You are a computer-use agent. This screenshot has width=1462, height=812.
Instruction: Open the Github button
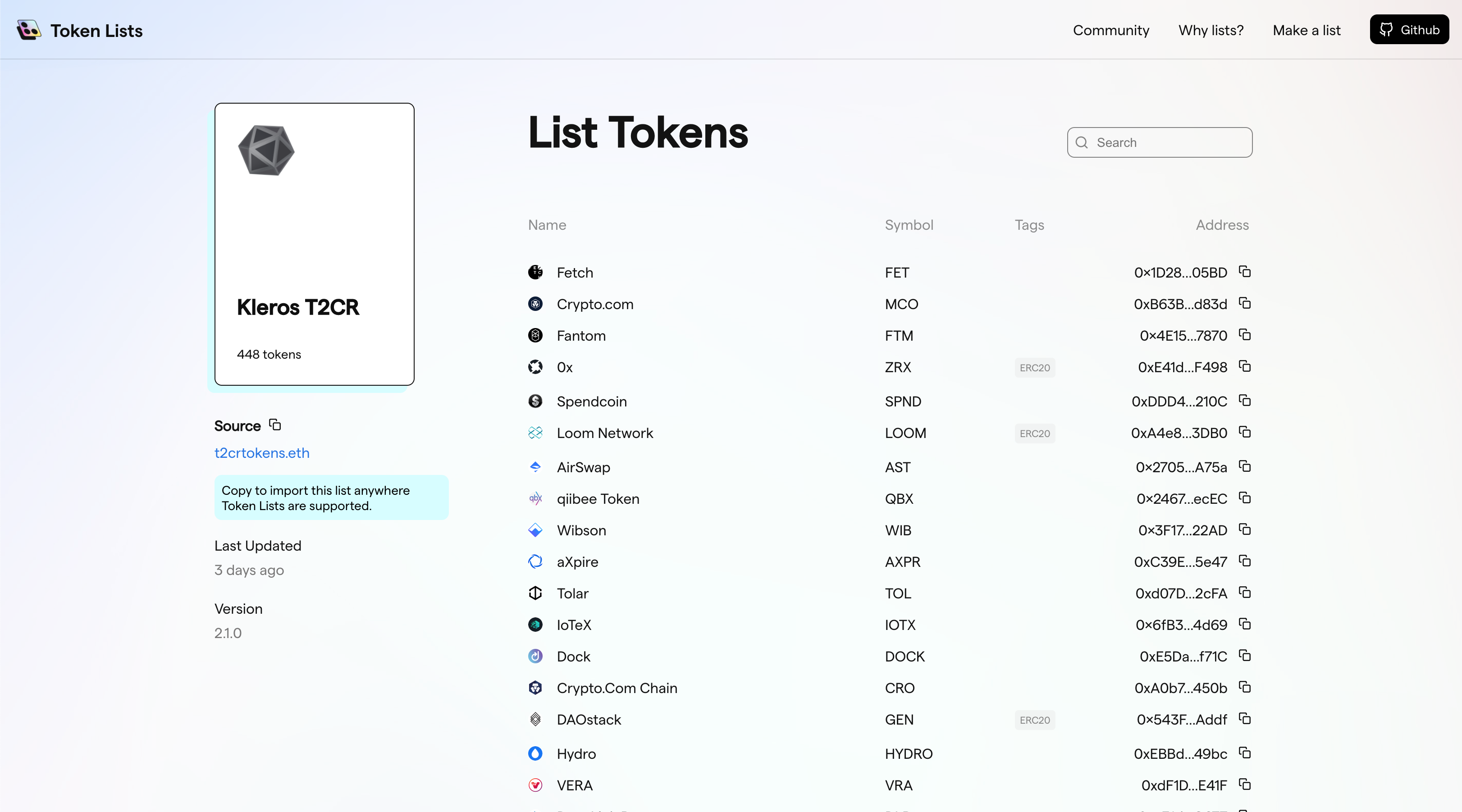pos(1409,29)
